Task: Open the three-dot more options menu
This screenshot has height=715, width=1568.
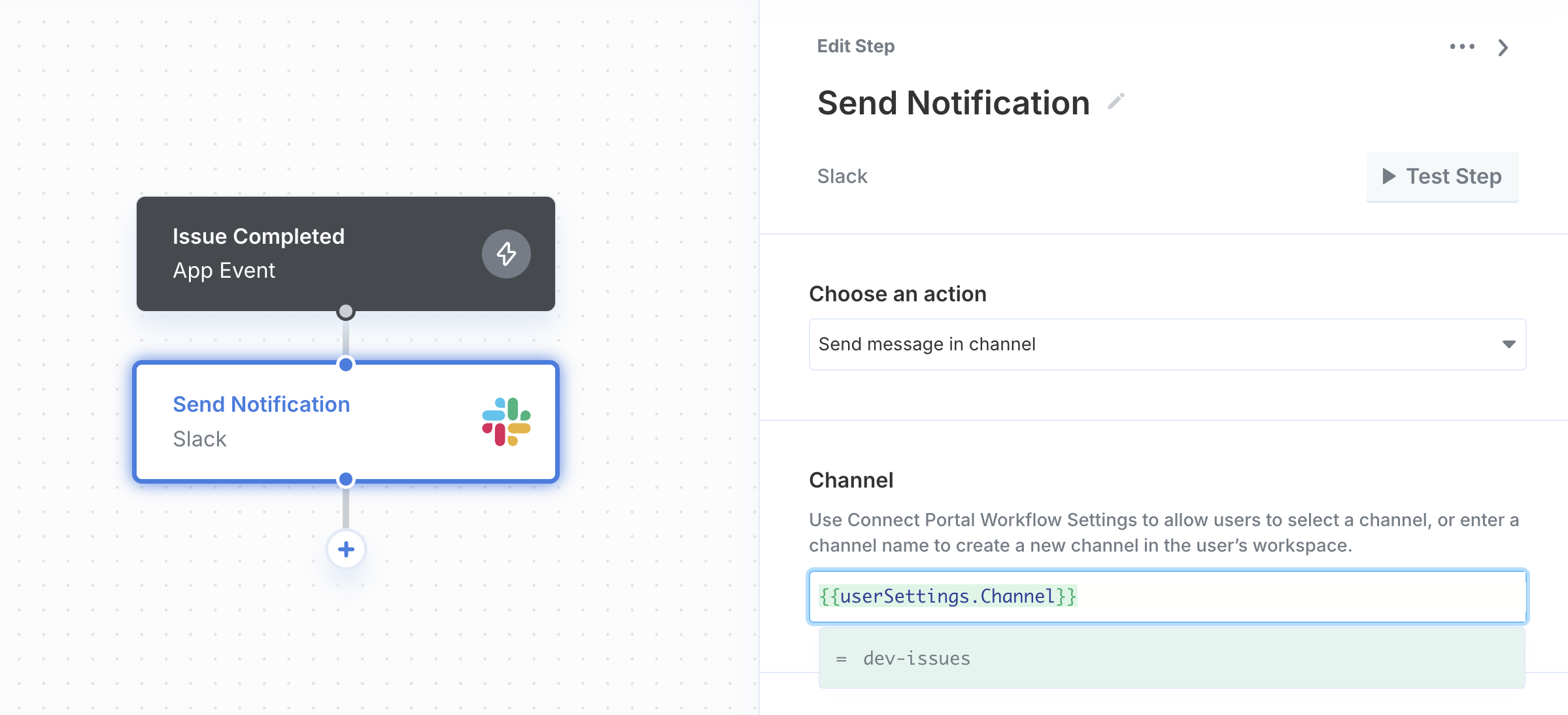Action: pos(1462,46)
